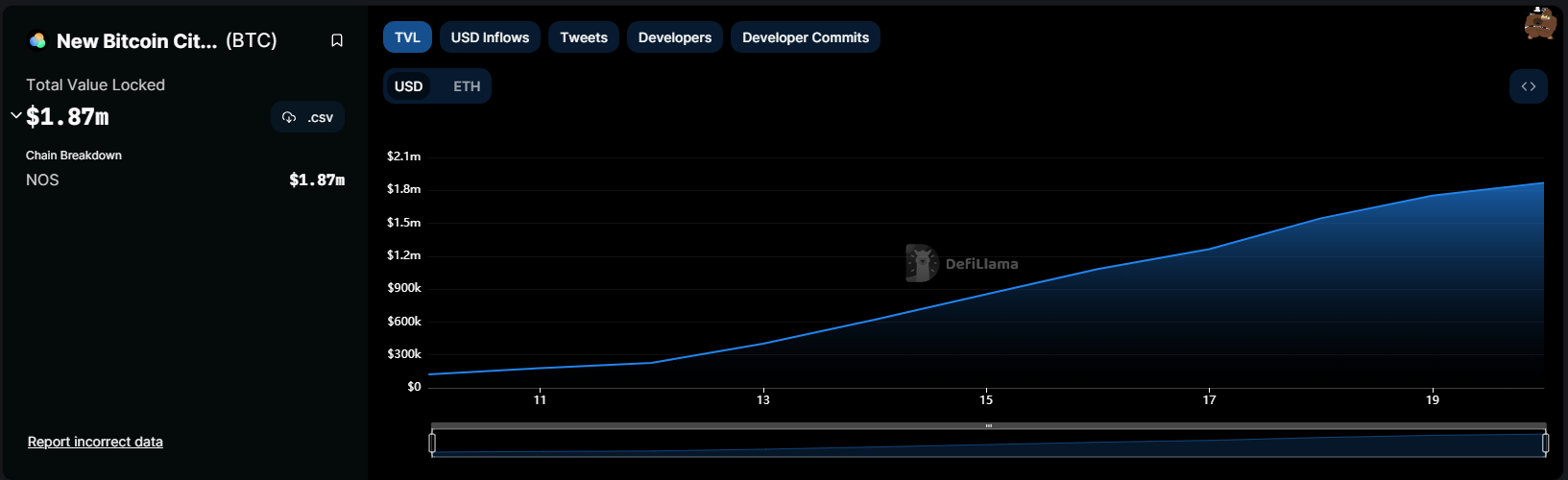Expand the Total Value Locked chevron

[15, 116]
